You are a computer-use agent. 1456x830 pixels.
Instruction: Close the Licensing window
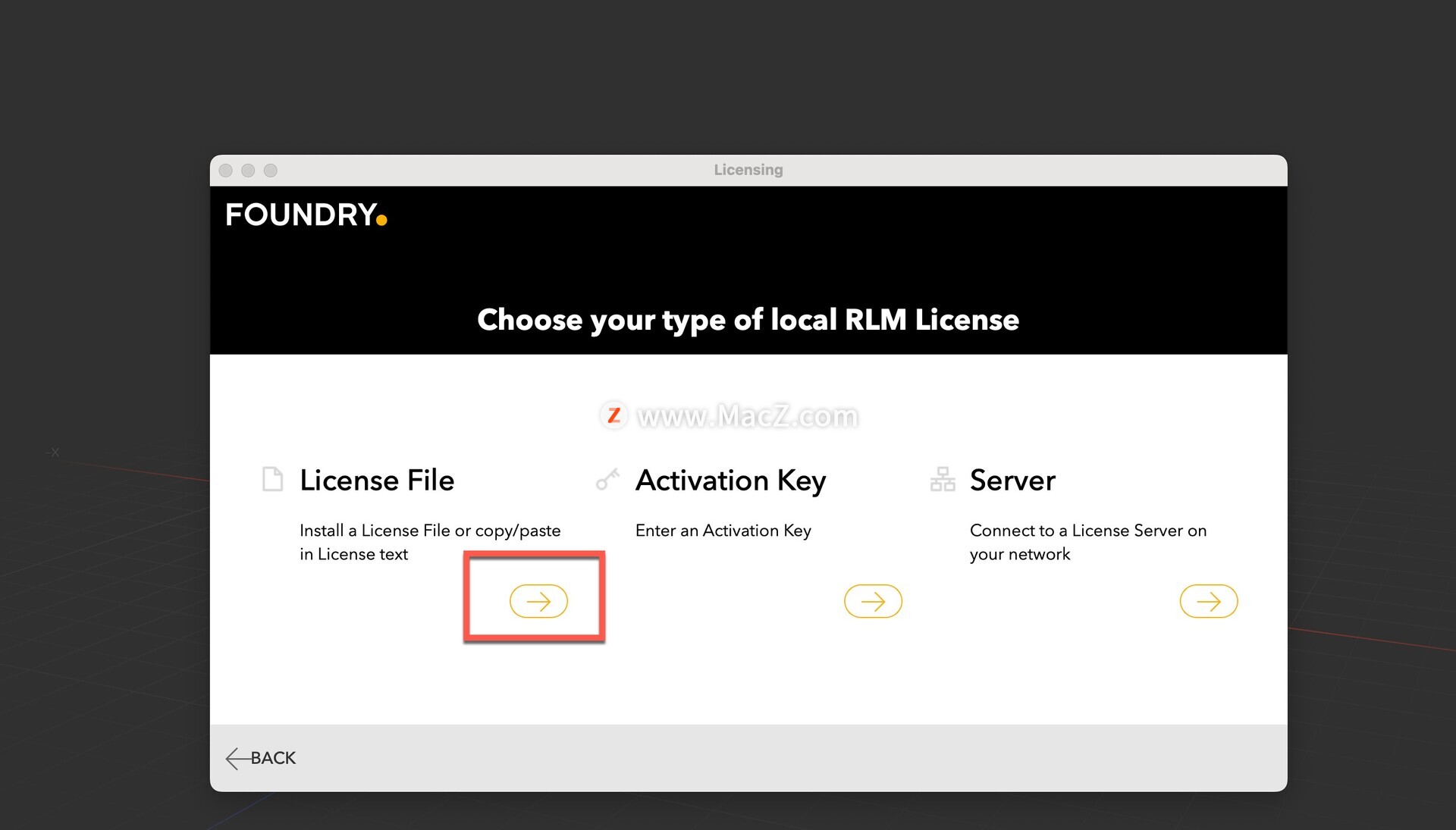tap(226, 171)
